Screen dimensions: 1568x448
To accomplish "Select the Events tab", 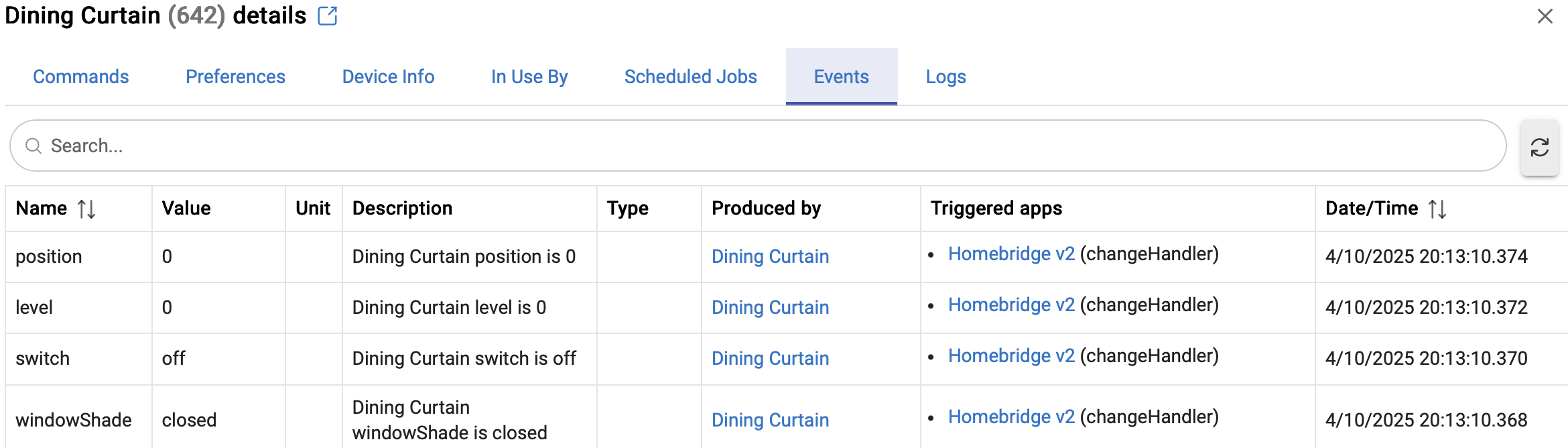I will (x=841, y=76).
